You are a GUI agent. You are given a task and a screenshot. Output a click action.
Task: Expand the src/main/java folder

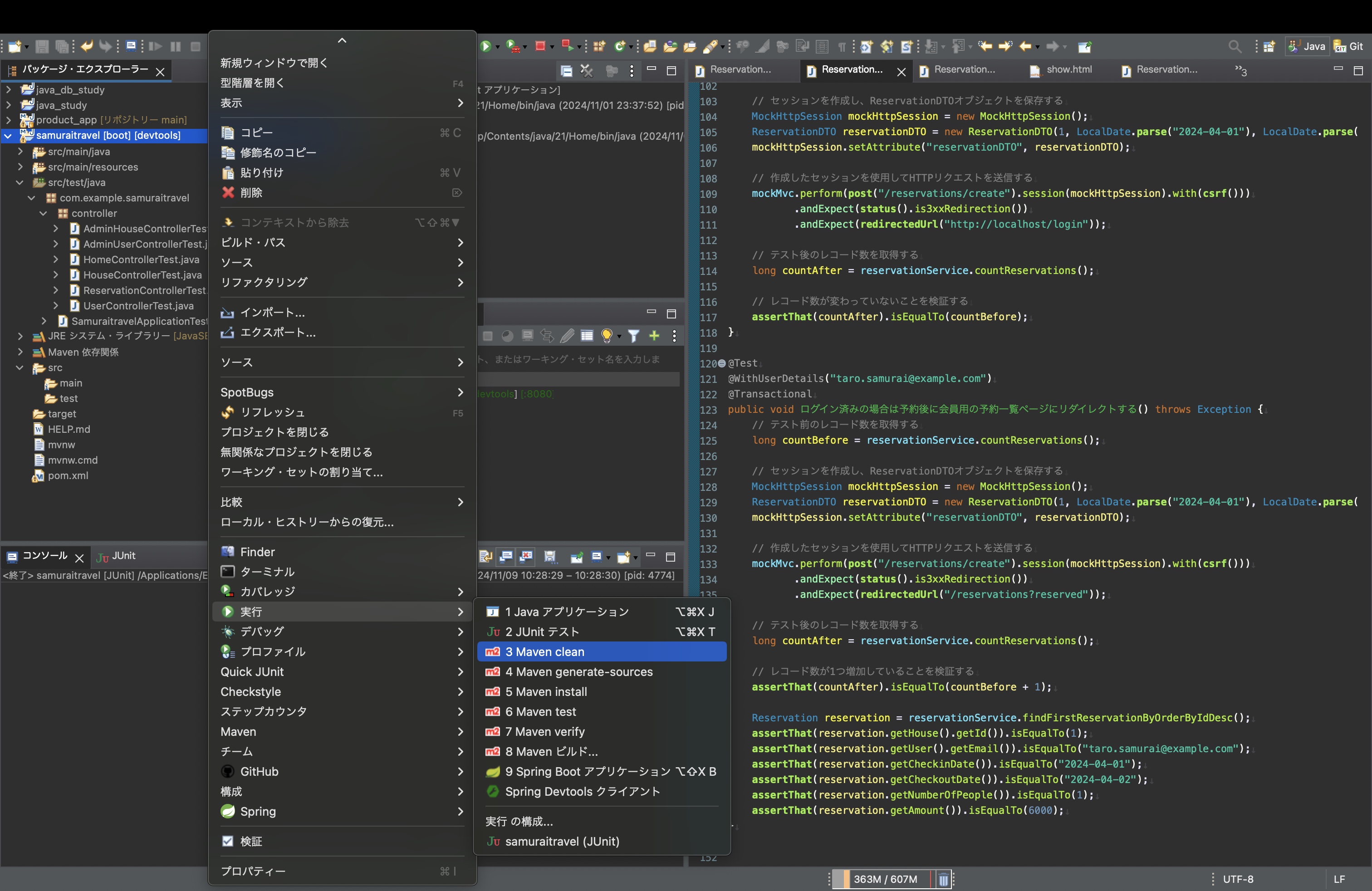(20, 152)
